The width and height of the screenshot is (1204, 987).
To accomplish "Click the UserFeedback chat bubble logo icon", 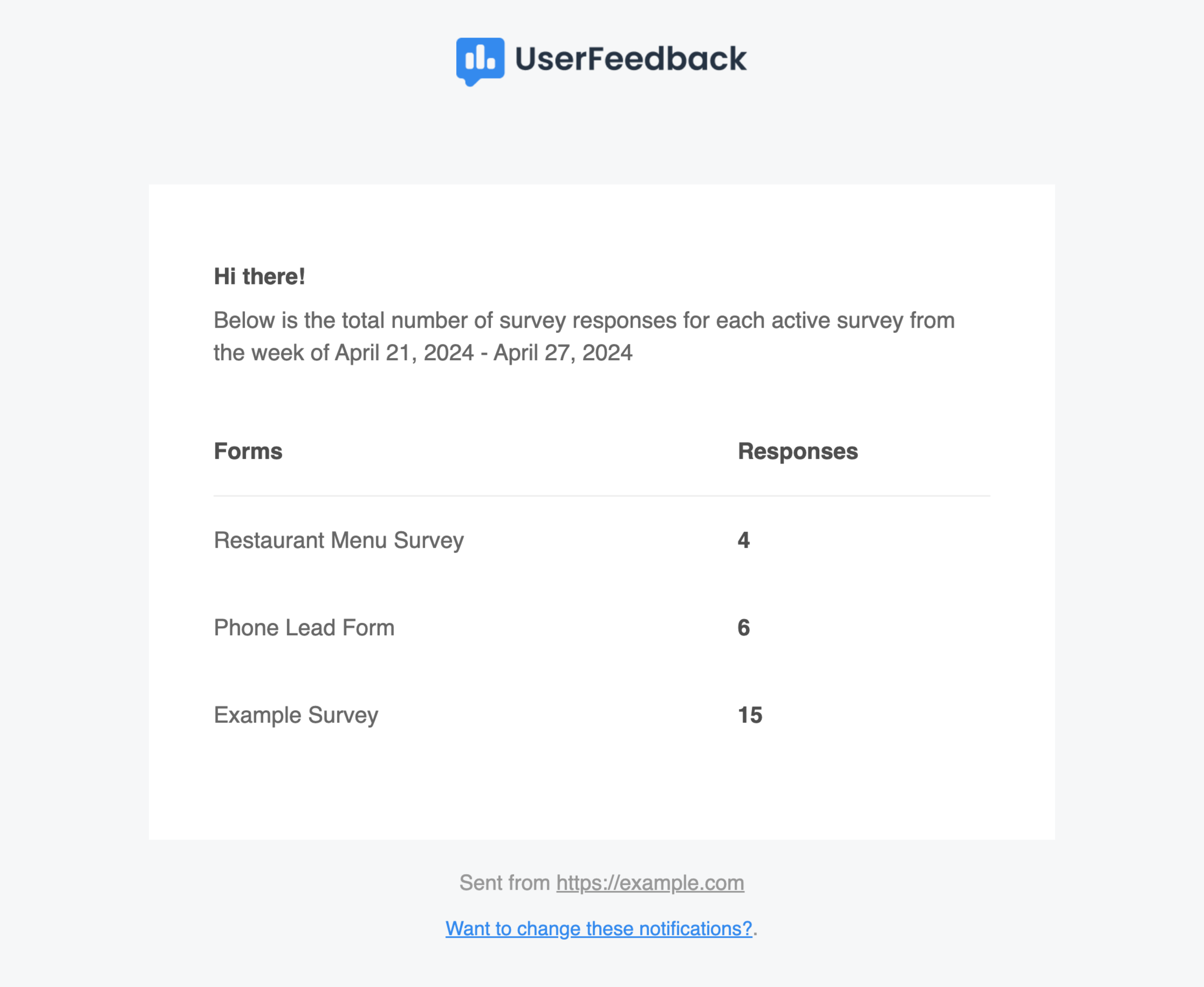I will tap(480, 62).
